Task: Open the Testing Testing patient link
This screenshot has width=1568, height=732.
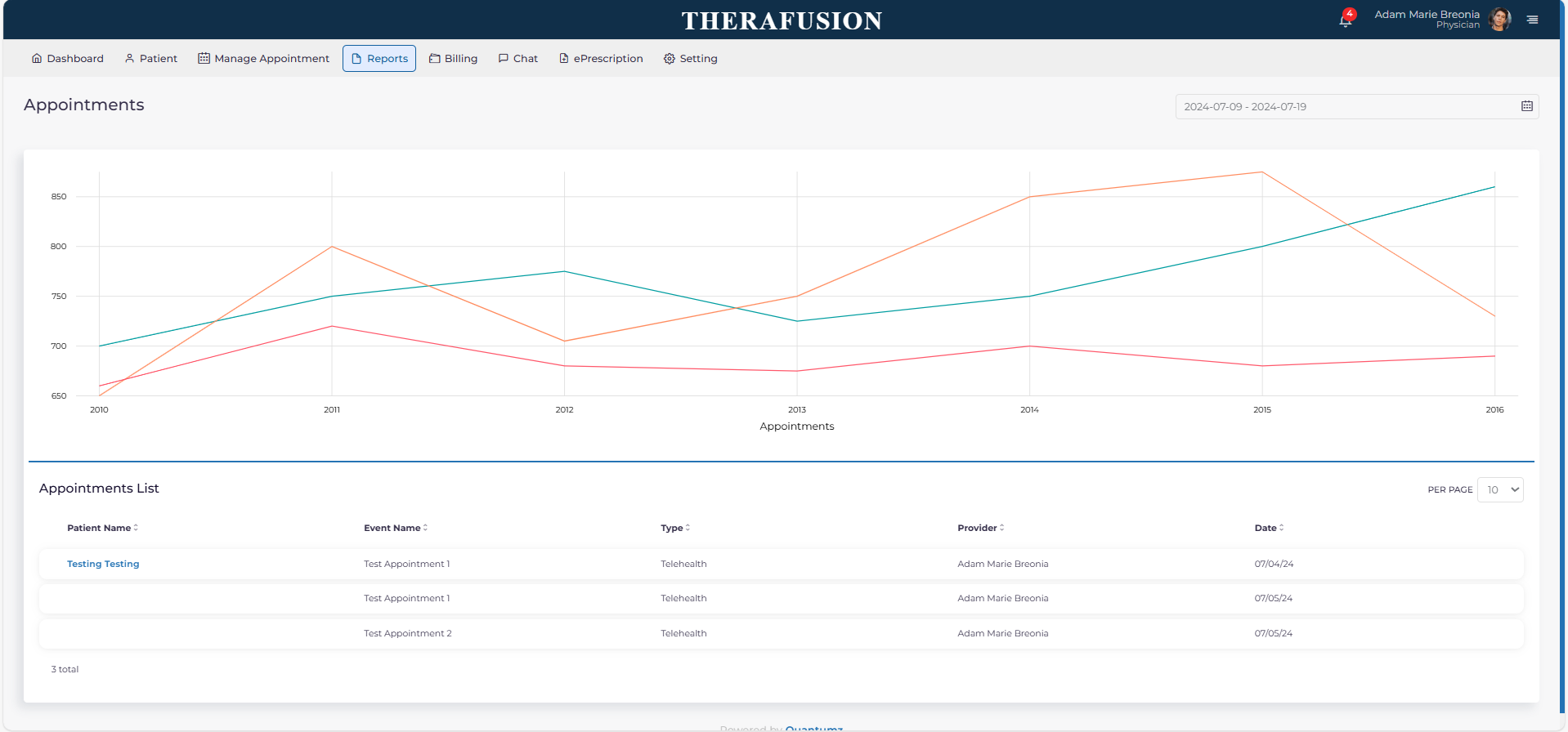Action: tap(103, 564)
